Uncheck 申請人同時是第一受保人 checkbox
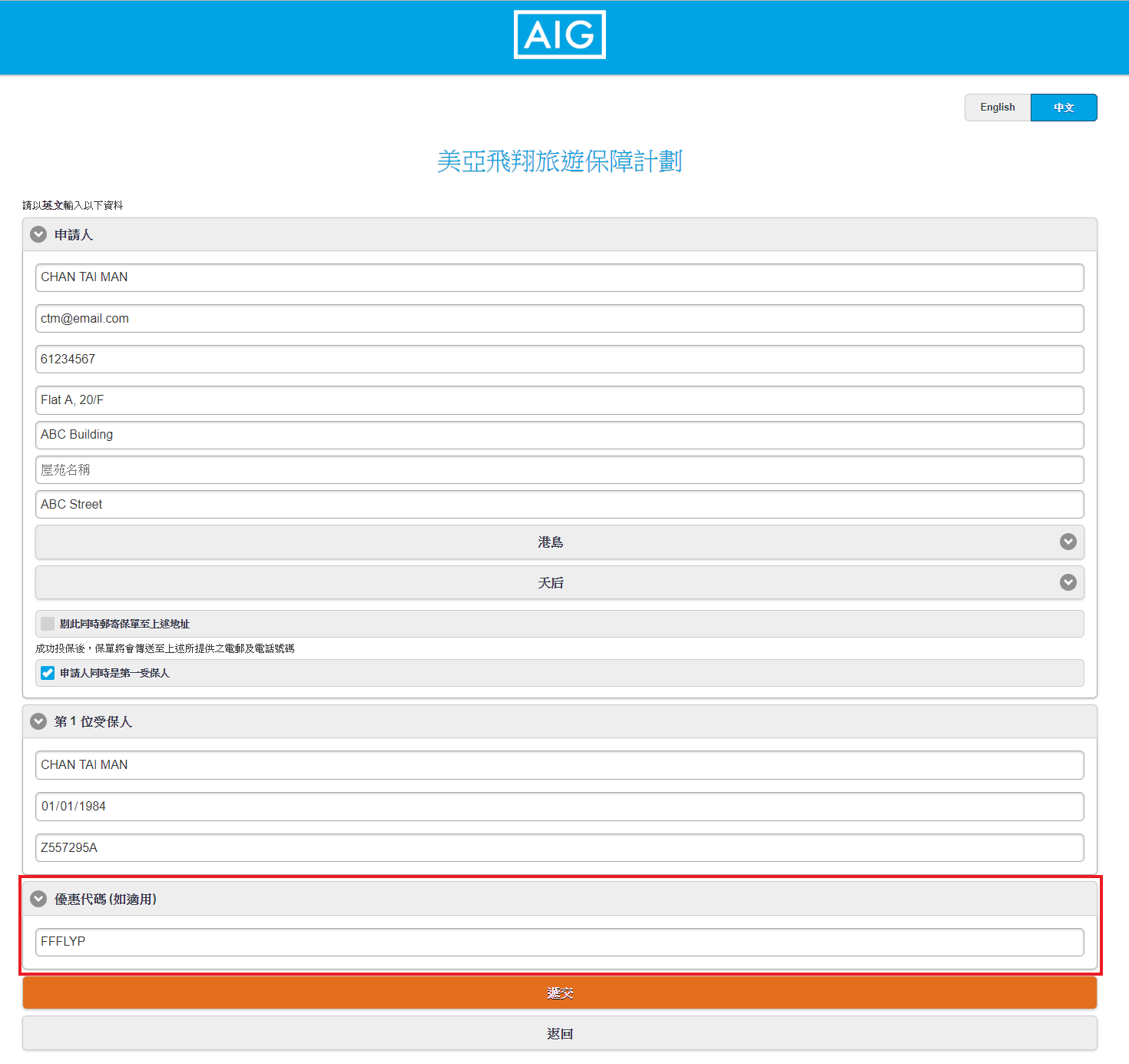This screenshot has width=1129, height=1064. pyautogui.click(x=48, y=673)
